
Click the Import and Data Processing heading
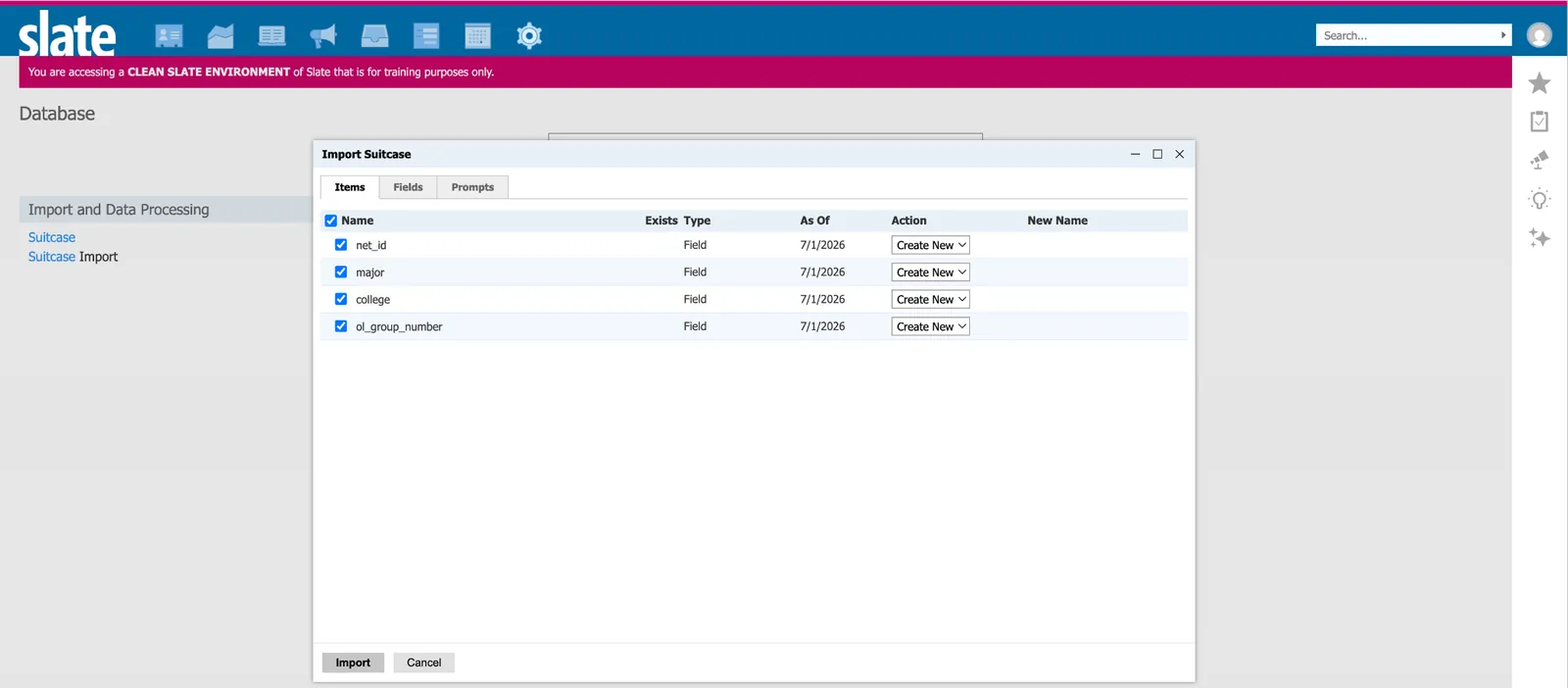tap(119, 210)
